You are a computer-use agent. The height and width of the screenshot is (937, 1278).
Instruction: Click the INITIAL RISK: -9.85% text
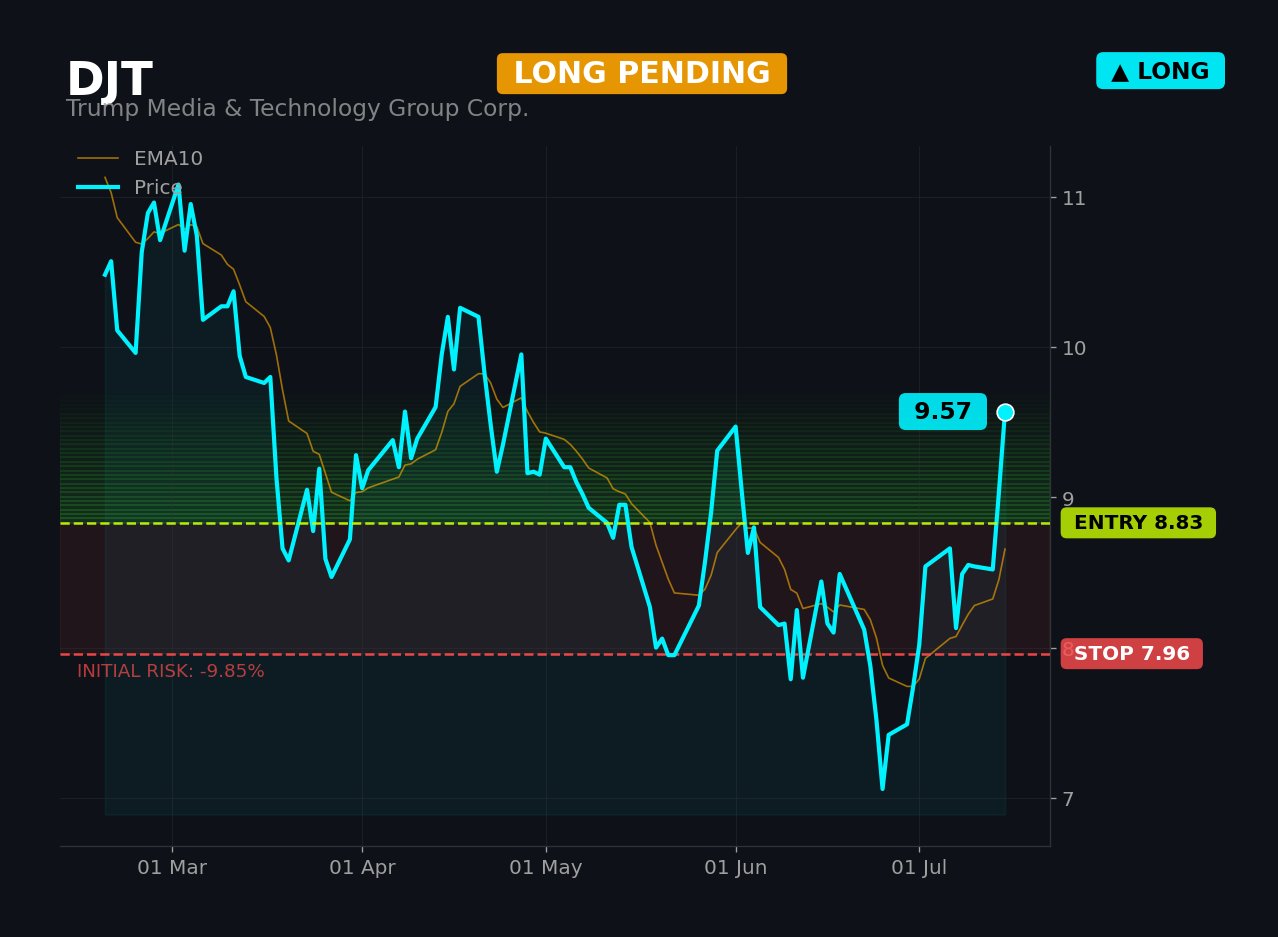tap(171, 672)
